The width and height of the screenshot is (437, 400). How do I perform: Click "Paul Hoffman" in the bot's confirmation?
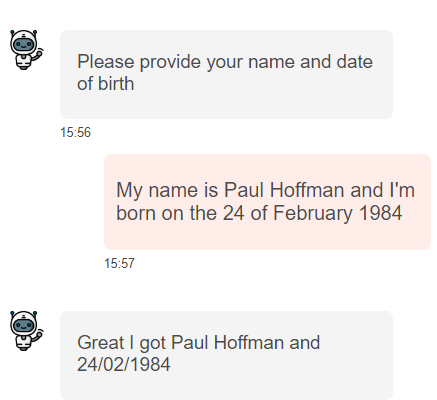pos(227,343)
